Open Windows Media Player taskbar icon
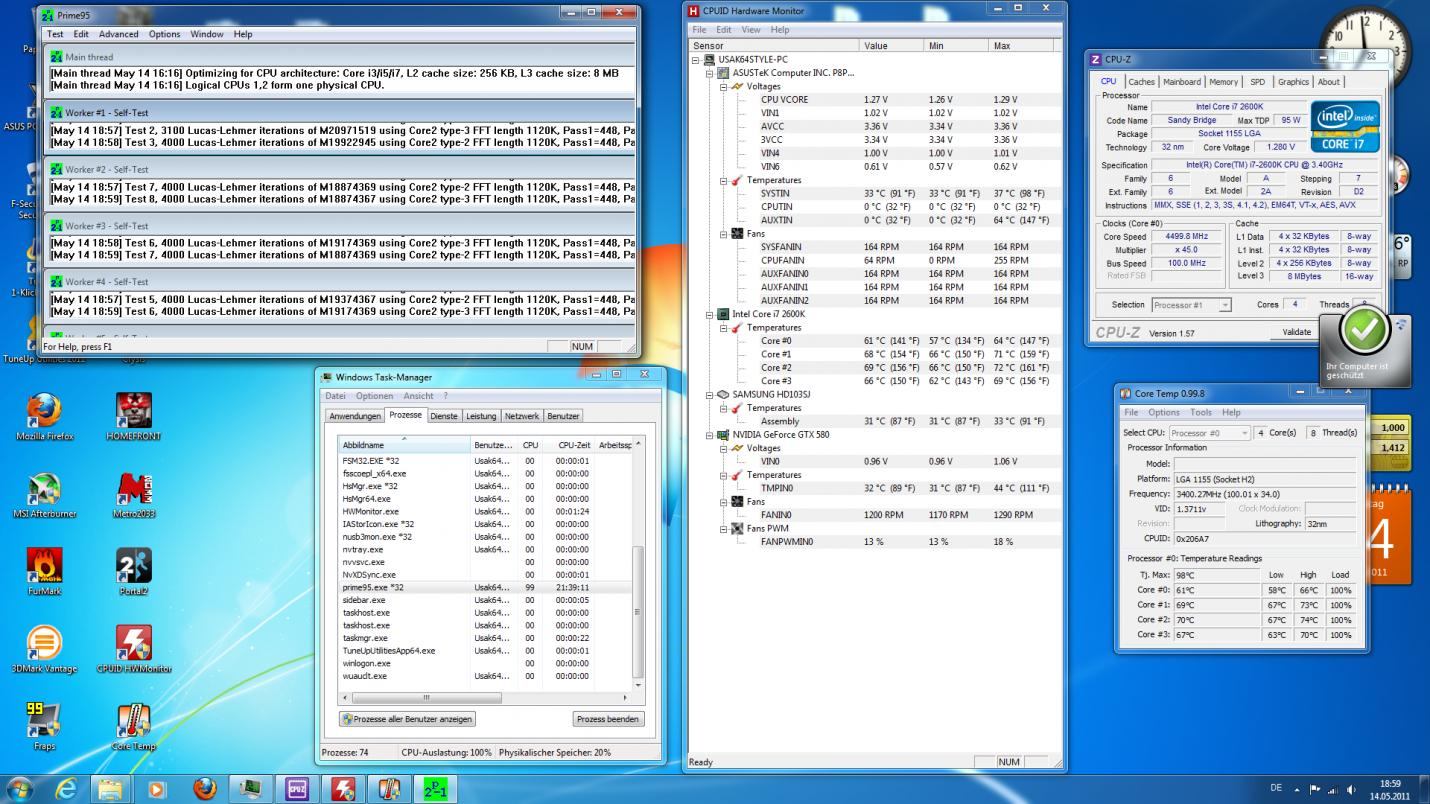 (157, 789)
